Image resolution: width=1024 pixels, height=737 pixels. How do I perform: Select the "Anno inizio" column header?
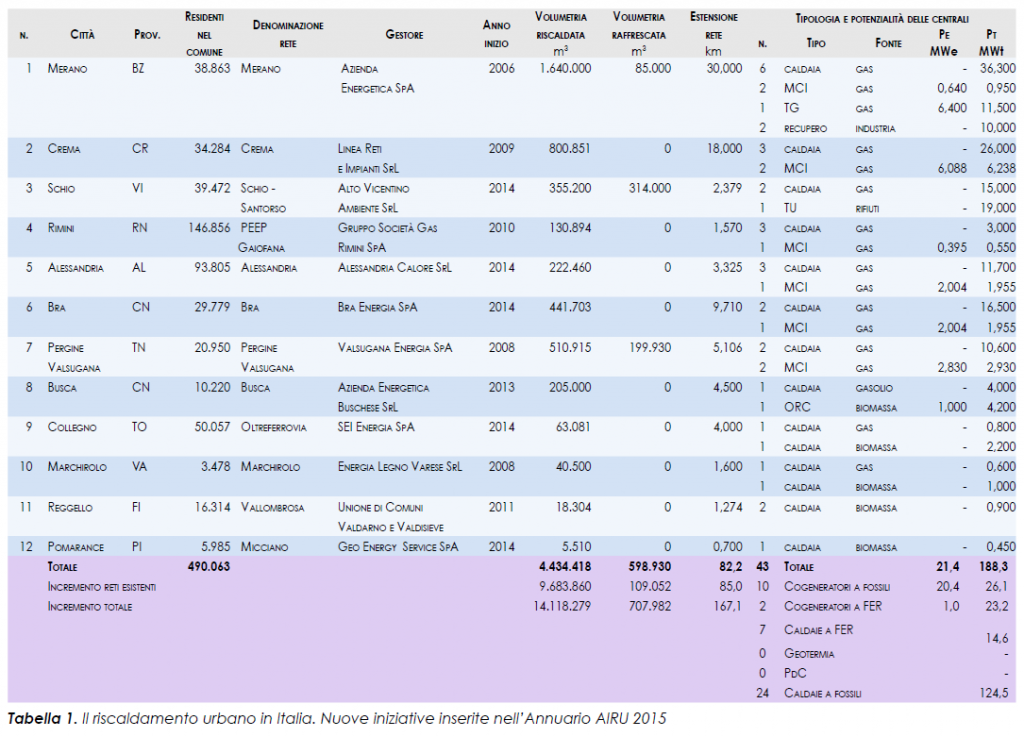click(x=496, y=34)
